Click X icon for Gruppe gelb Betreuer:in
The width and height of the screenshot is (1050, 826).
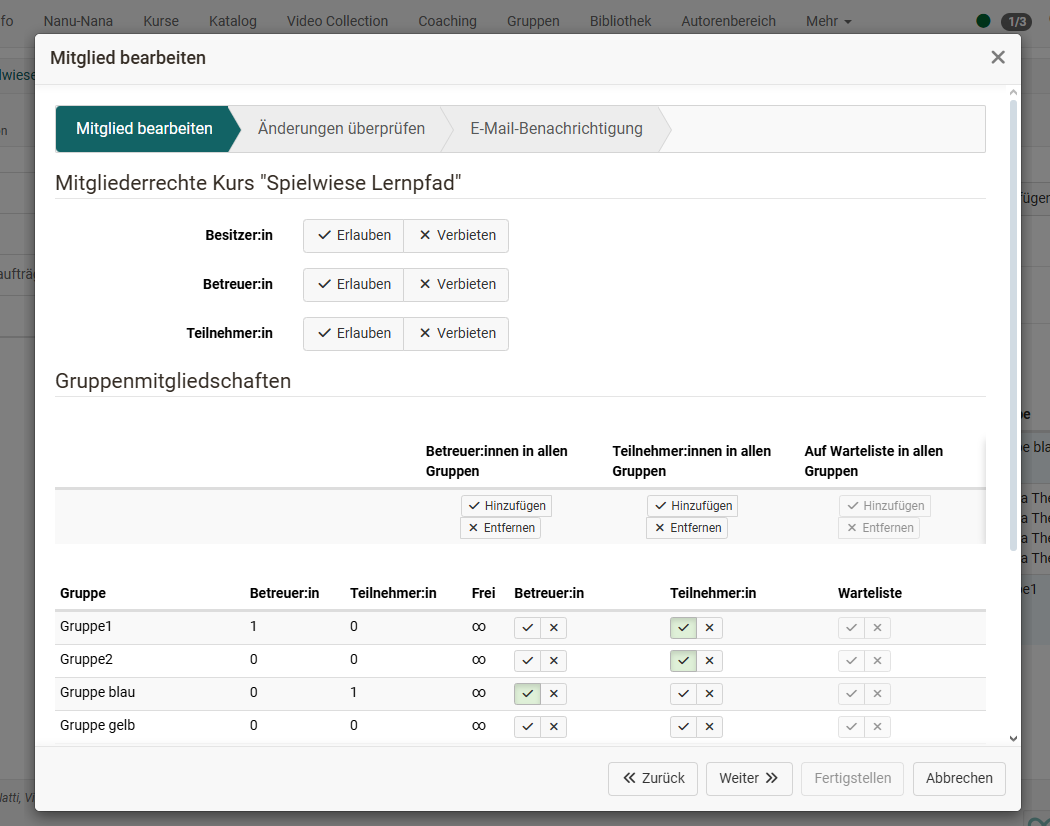(553, 726)
